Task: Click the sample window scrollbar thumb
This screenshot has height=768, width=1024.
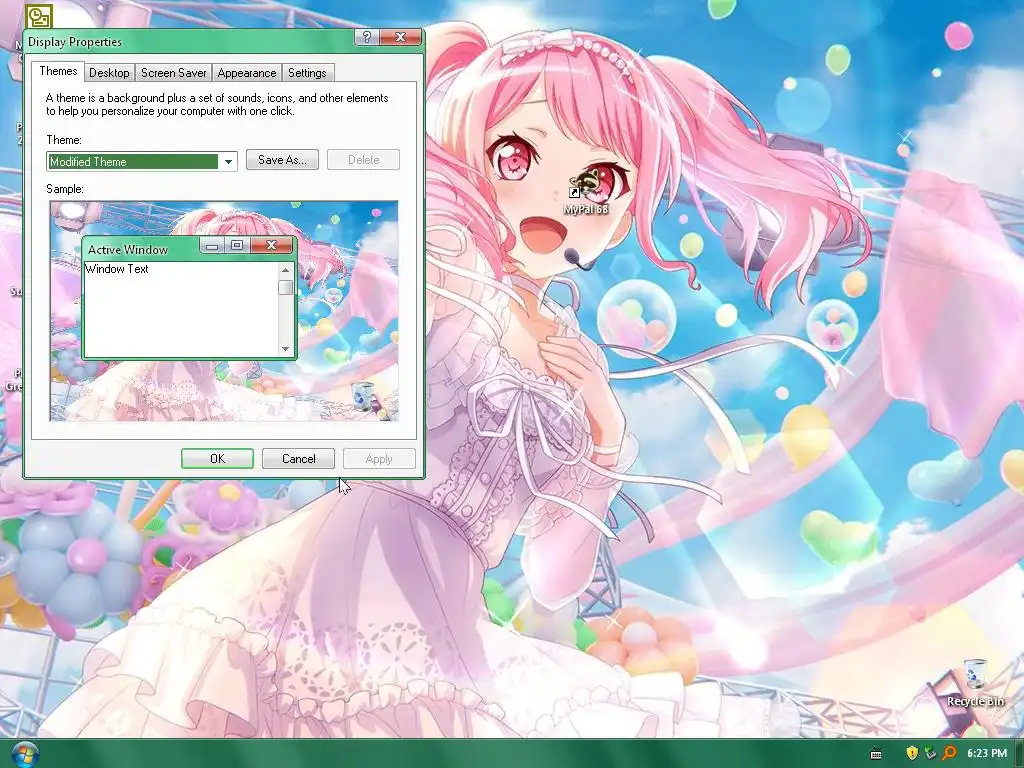Action: [x=285, y=287]
